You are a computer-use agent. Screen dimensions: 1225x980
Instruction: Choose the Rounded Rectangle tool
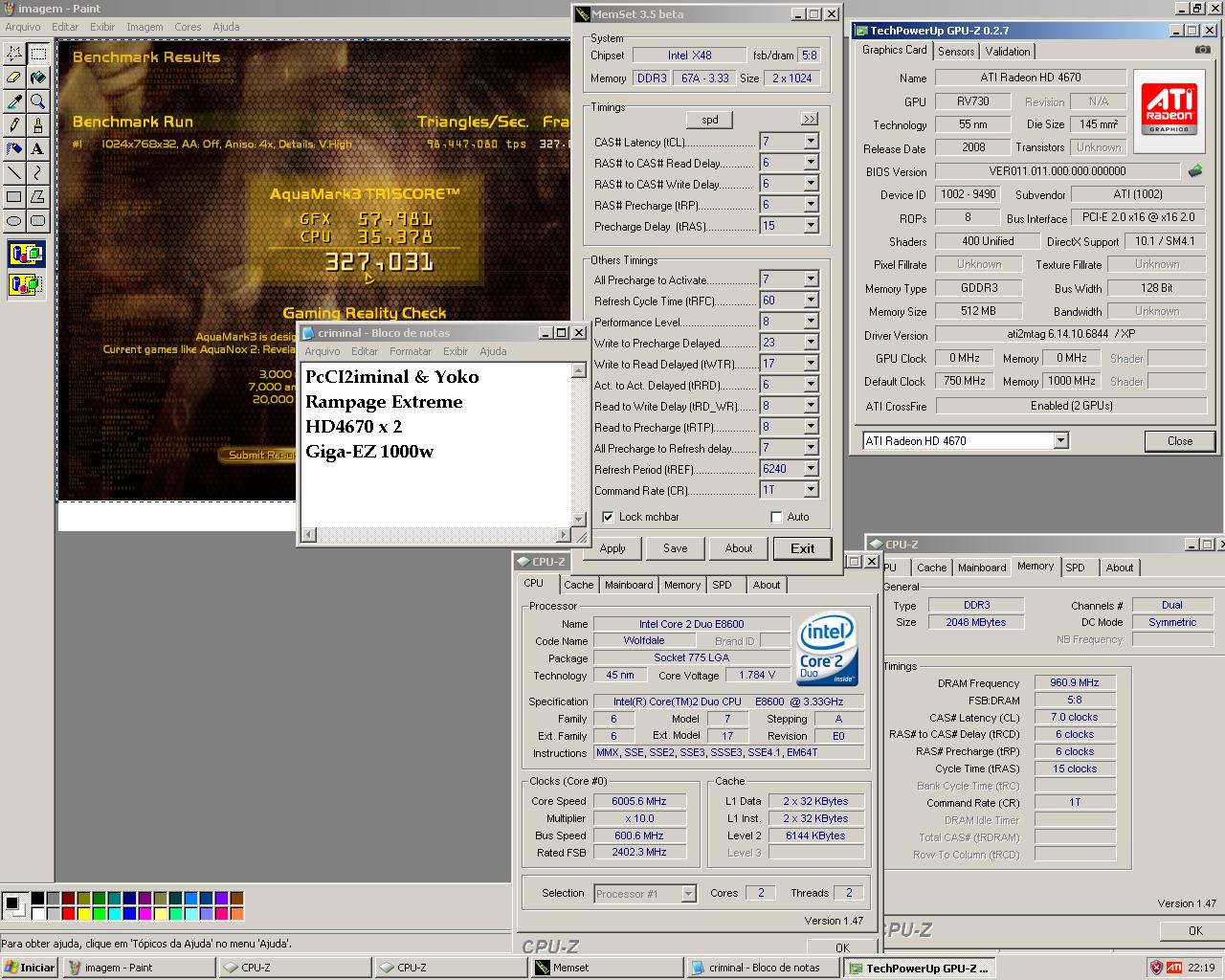tap(38, 221)
